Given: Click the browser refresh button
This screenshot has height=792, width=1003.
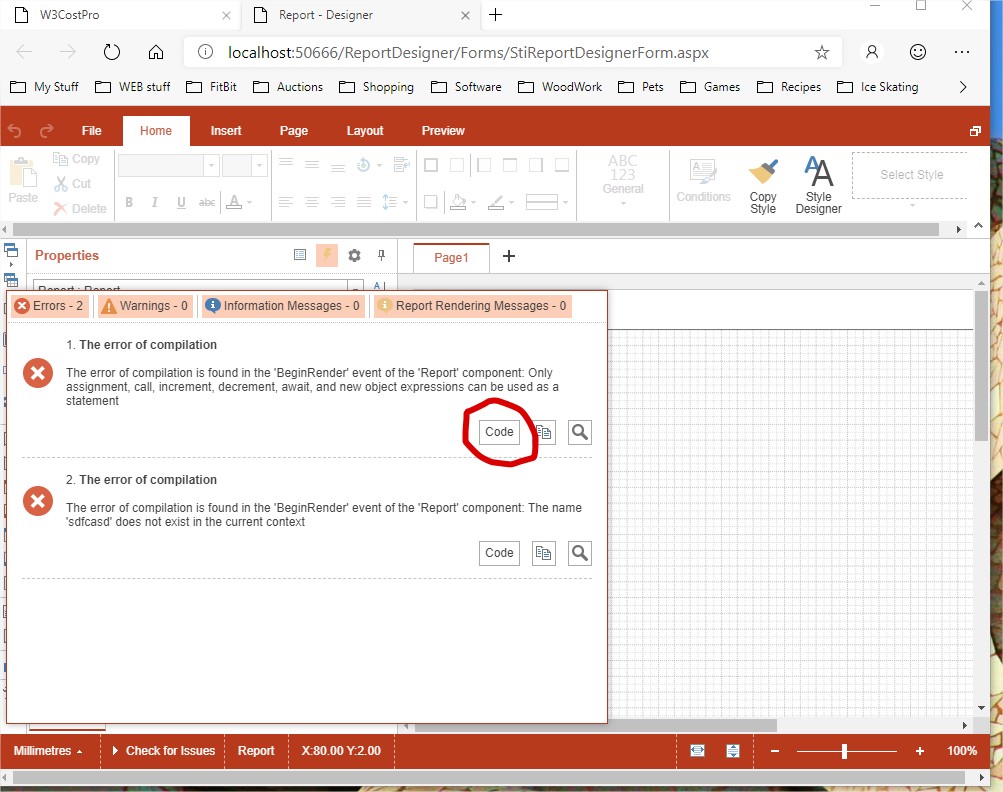Looking at the screenshot, I should click(112, 52).
